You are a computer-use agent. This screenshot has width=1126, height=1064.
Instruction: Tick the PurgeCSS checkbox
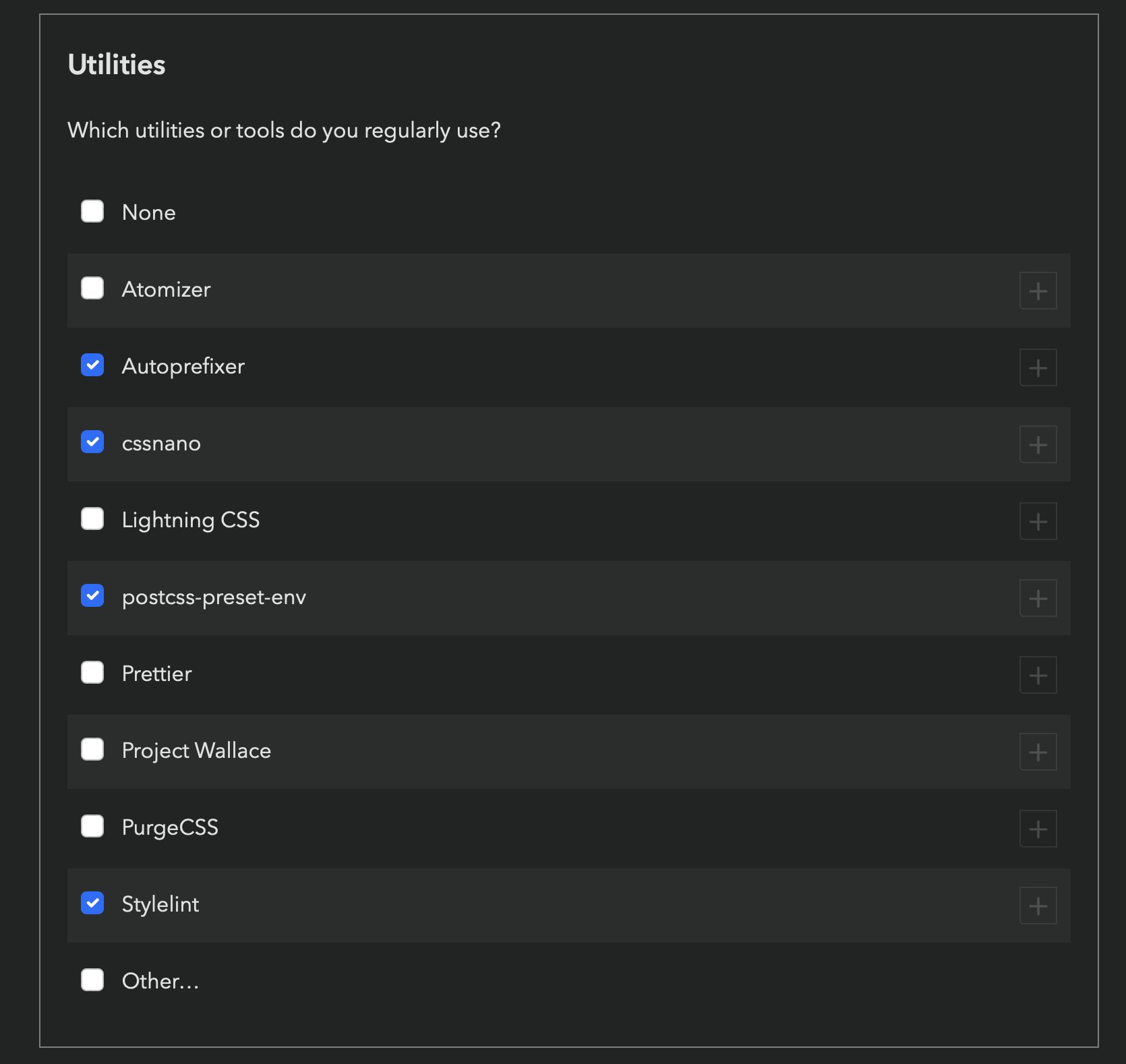[92, 826]
